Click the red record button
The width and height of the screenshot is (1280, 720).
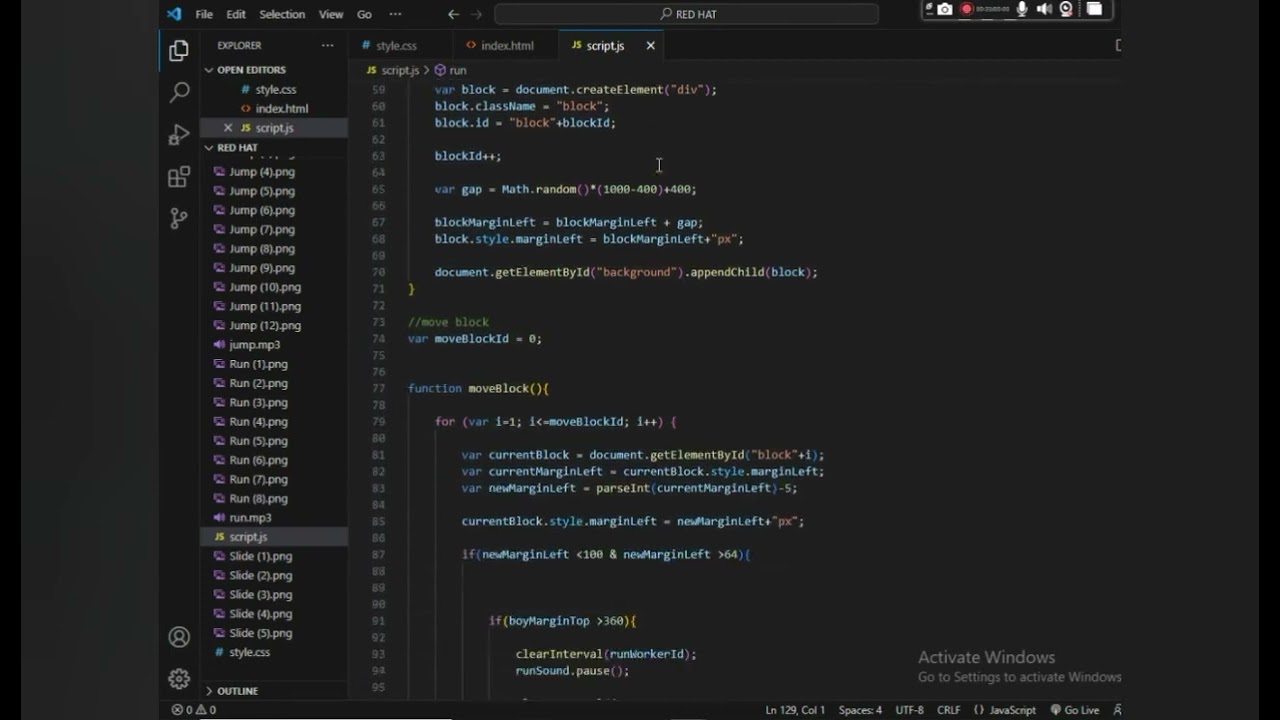(x=967, y=9)
